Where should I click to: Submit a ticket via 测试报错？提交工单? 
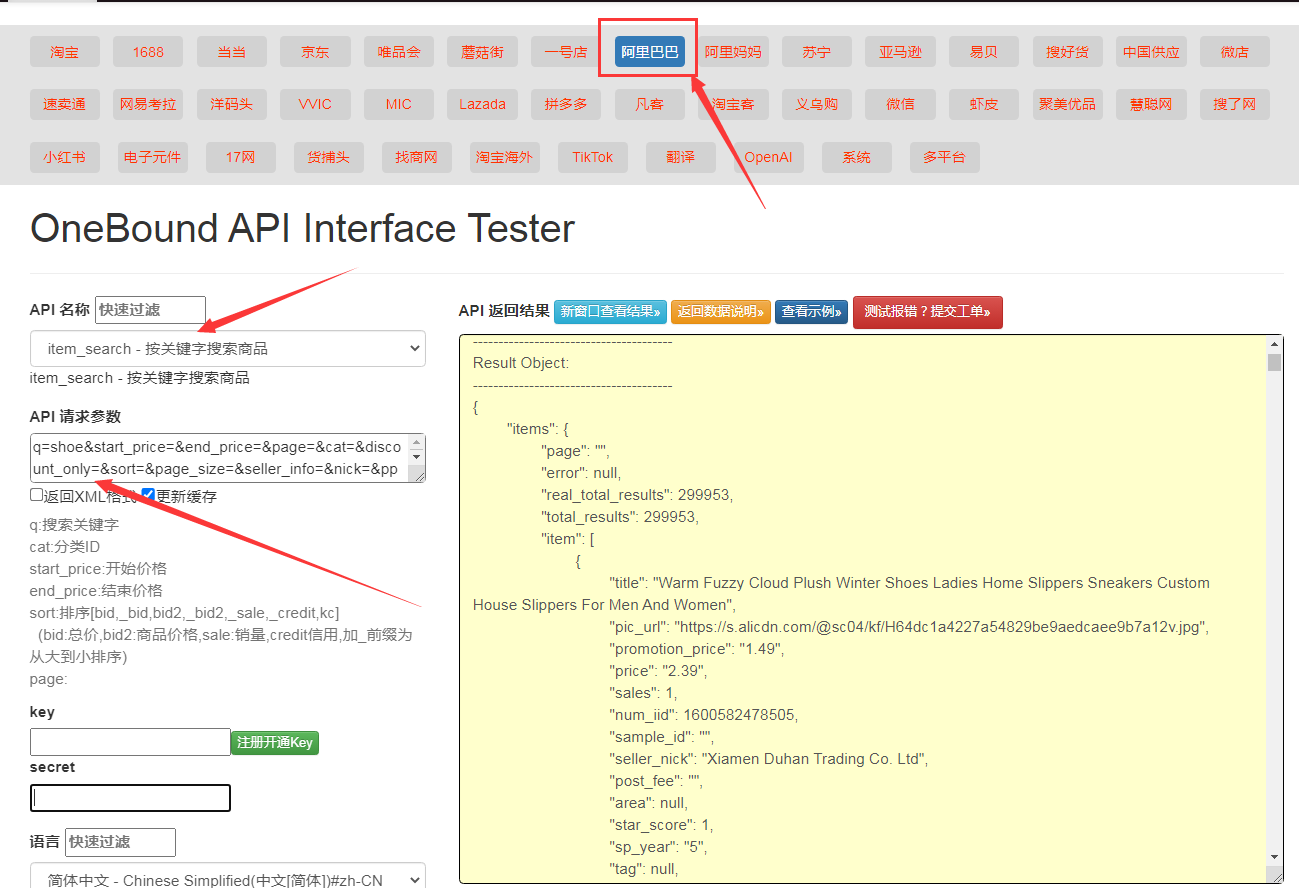(928, 312)
